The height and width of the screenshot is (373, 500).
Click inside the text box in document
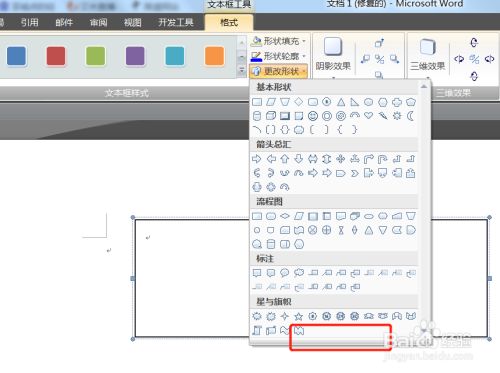point(193,278)
